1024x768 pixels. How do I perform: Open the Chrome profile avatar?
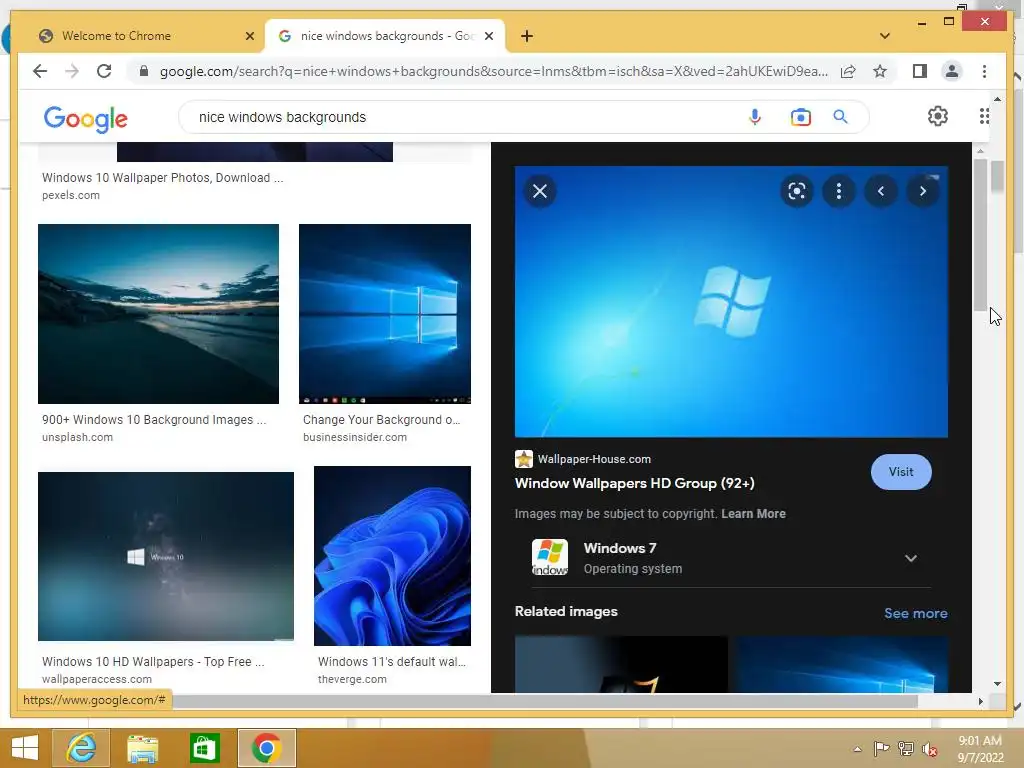coord(952,71)
